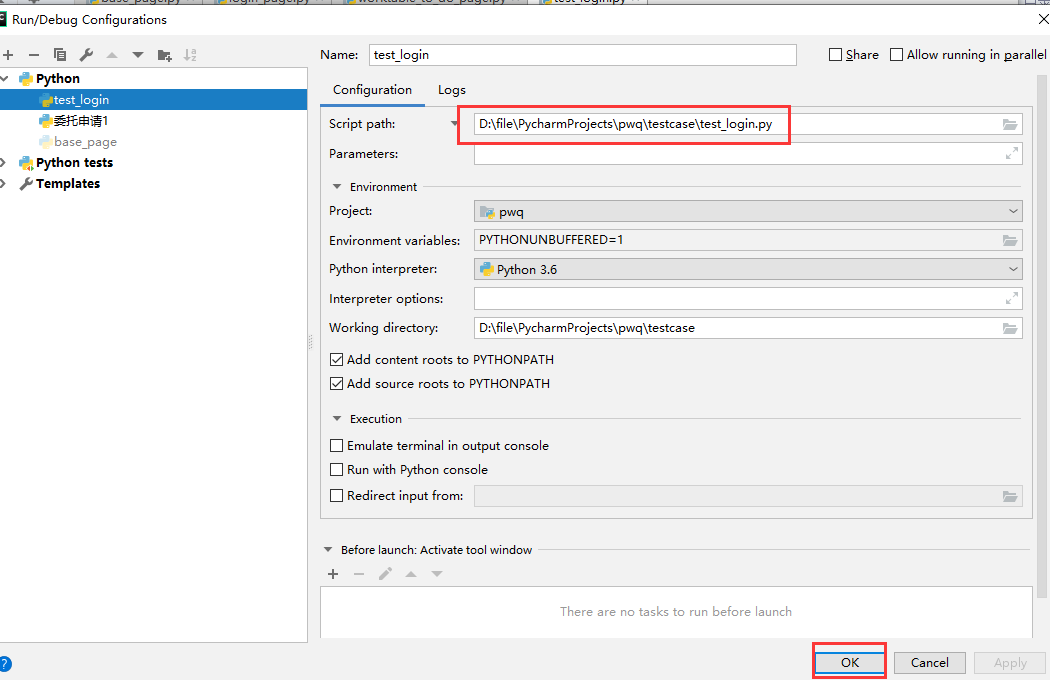The width and height of the screenshot is (1050, 680).
Task: Move configuration down arrow in toolbar
Action: [138, 55]
